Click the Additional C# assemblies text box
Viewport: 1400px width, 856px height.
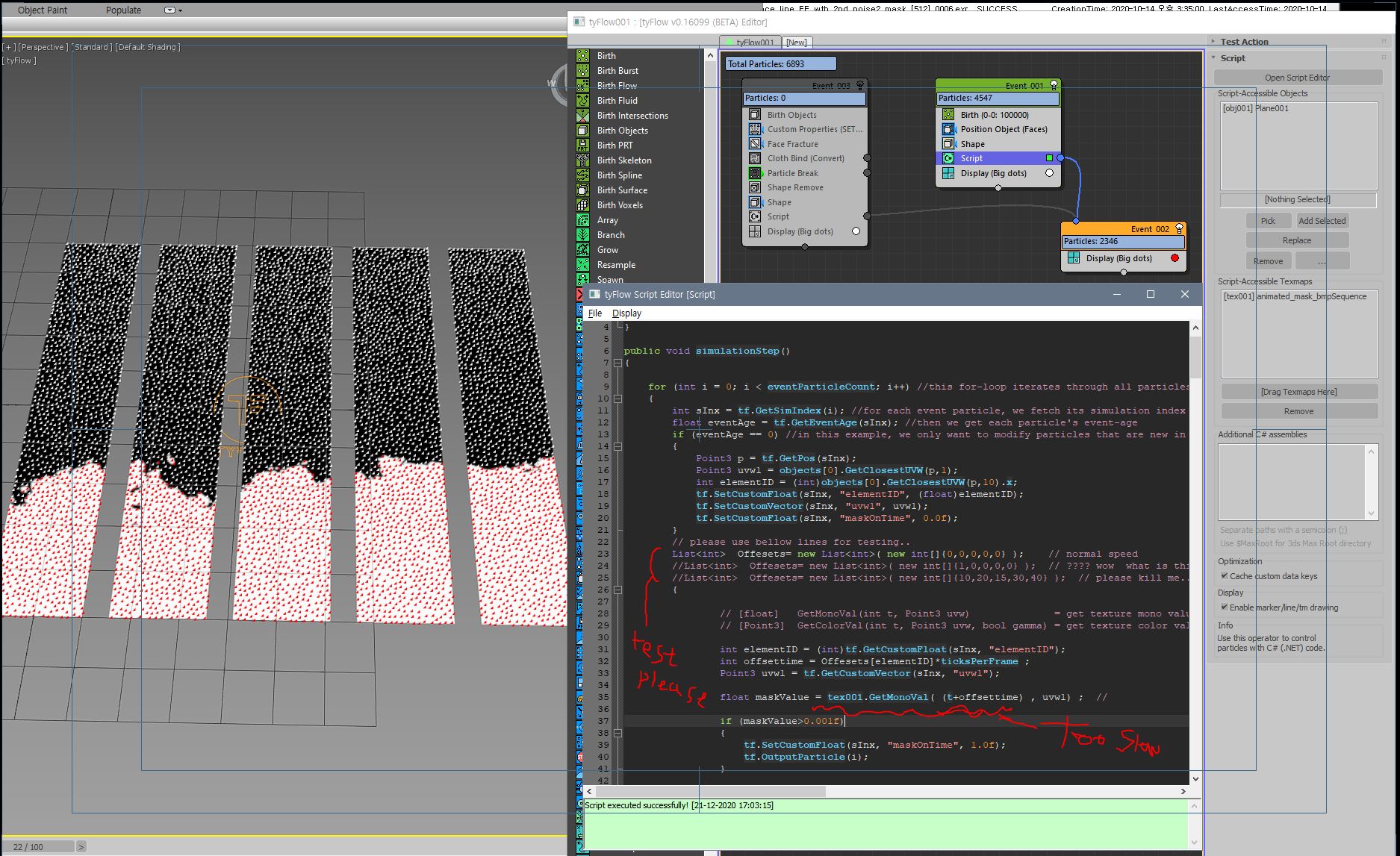pos(1292,481)
